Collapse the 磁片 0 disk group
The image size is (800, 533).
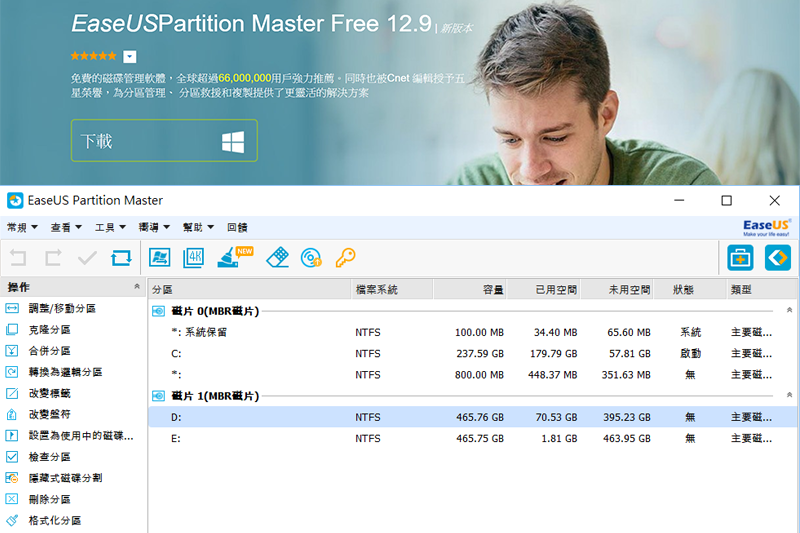789,310
